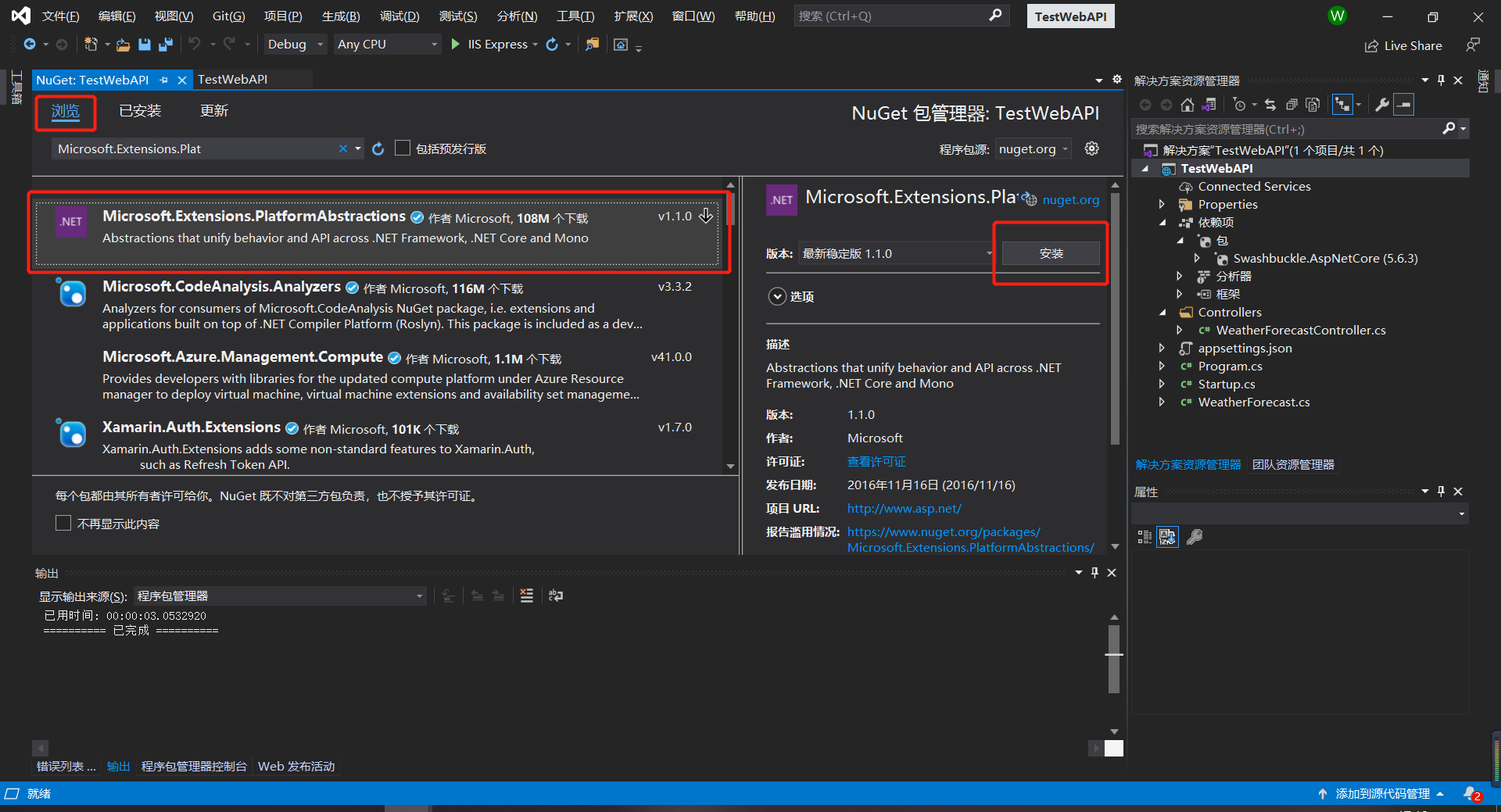Click the browser refresh icon beside IIS Express
The height and width of the screenshot is (812, 1501).
(x=552, y=45)
